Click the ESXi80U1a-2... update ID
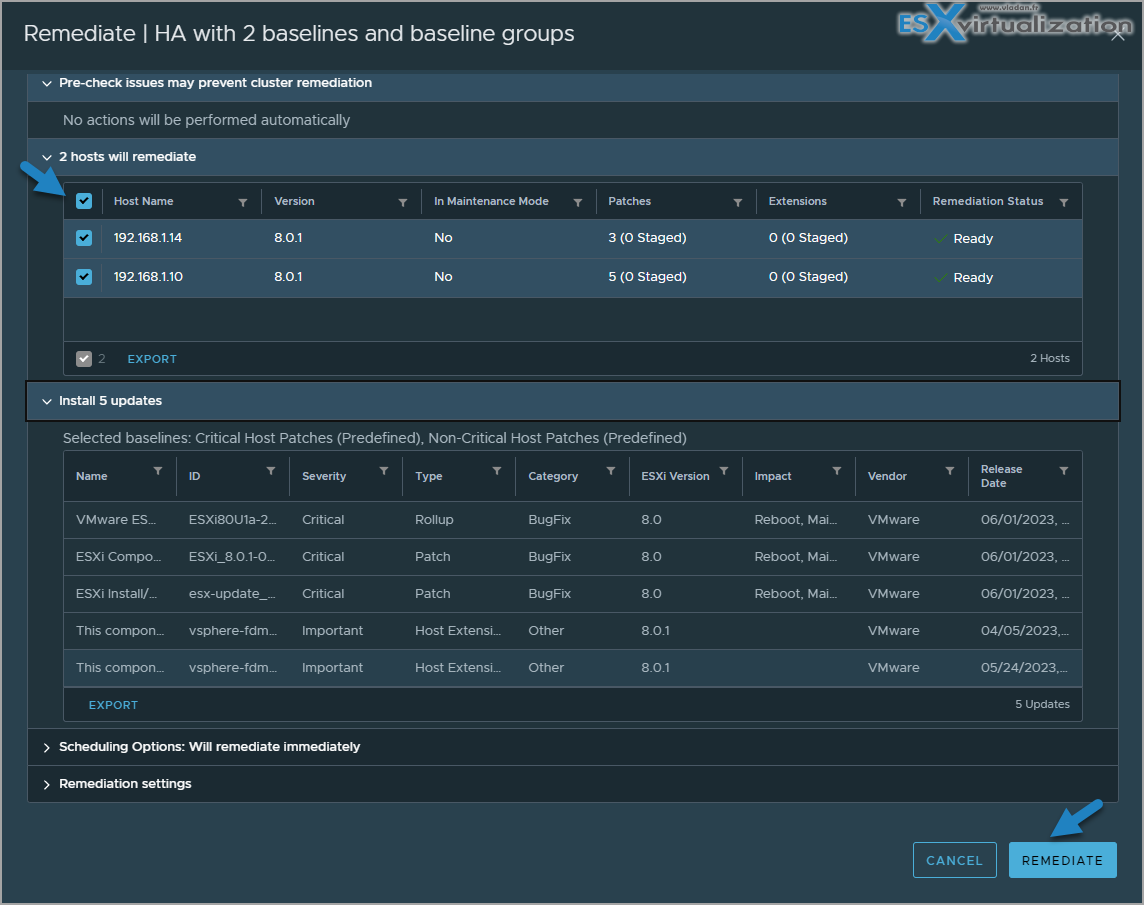The height and width of the screenshot is (905, 1144). click(x=233, y=520)
